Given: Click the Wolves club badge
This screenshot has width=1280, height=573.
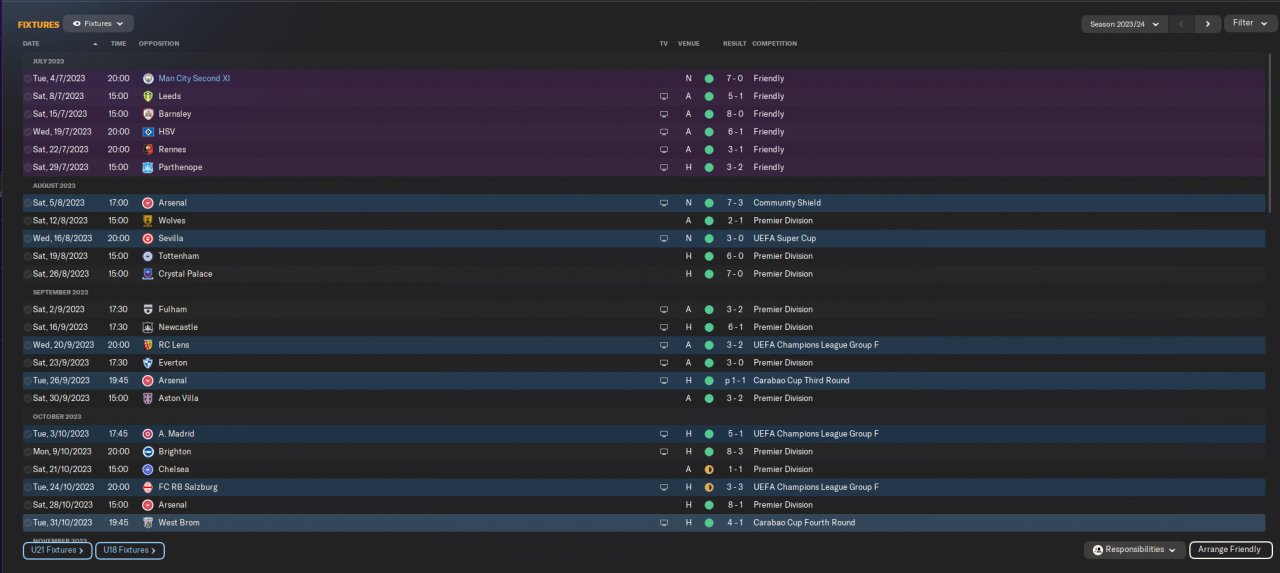Looking at the screenshot, I should 148,221.
